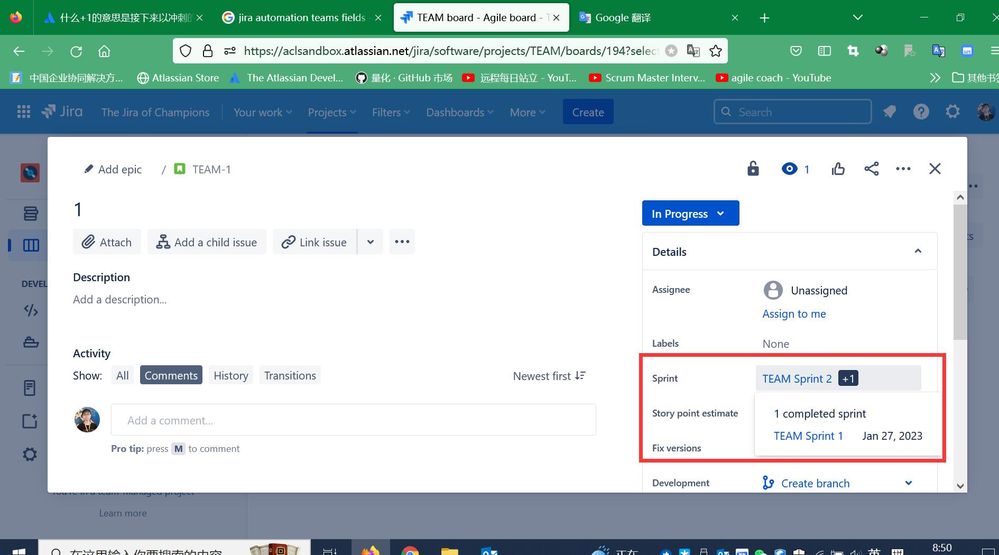Open the In Progress status dropdown
This screenshot has height=555, width=999.
(691, 213)
